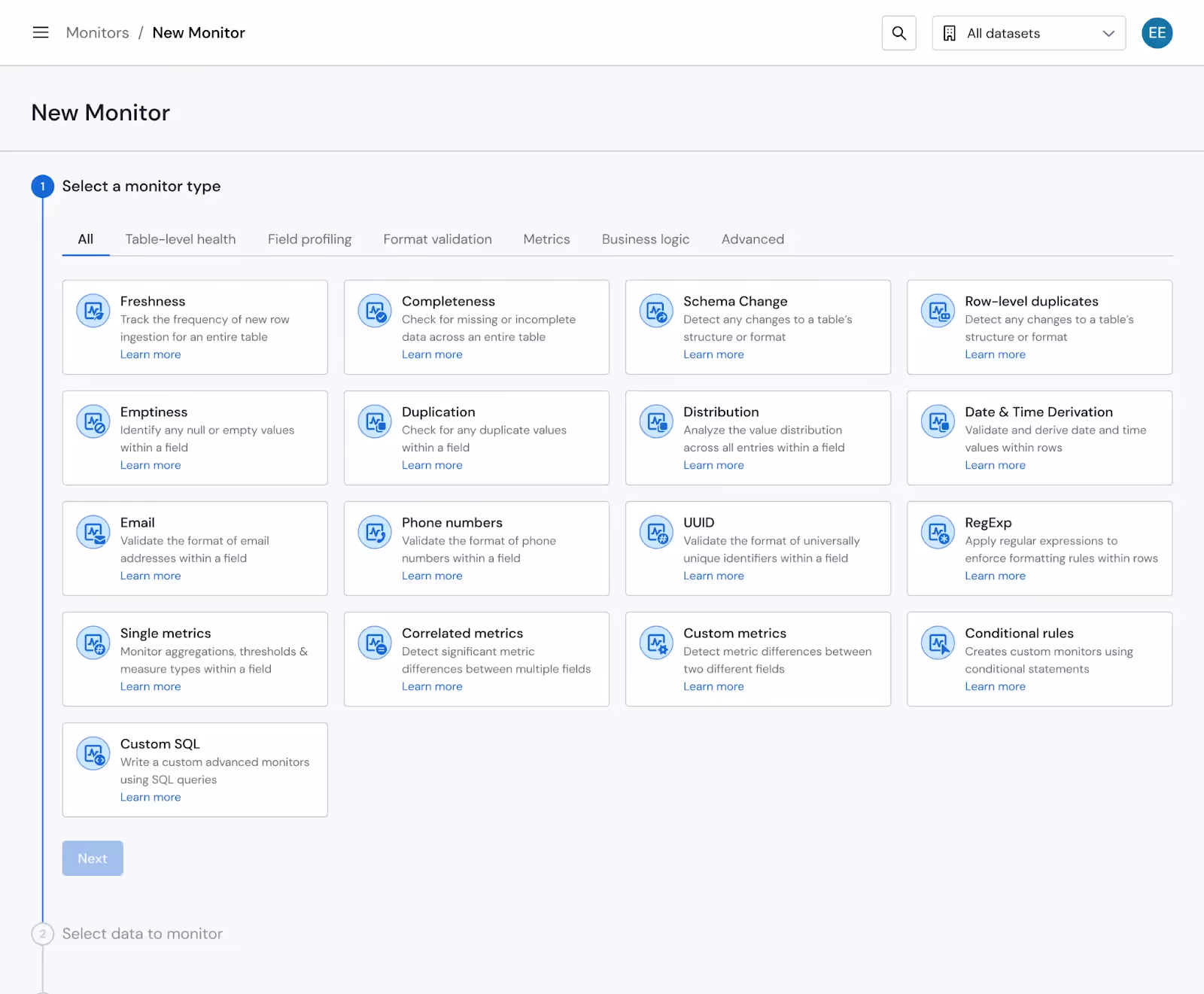Open Learn more under Freshness
Screen dimensions: 1204x994
click(x=150, y=354)
